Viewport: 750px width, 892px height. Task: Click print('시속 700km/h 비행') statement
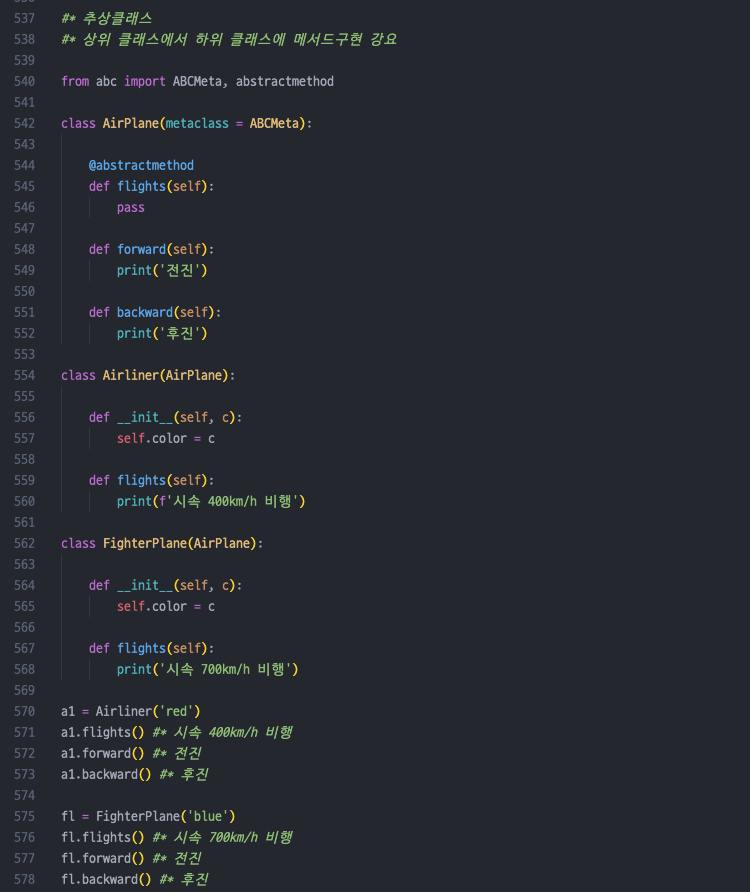(208, 670)
